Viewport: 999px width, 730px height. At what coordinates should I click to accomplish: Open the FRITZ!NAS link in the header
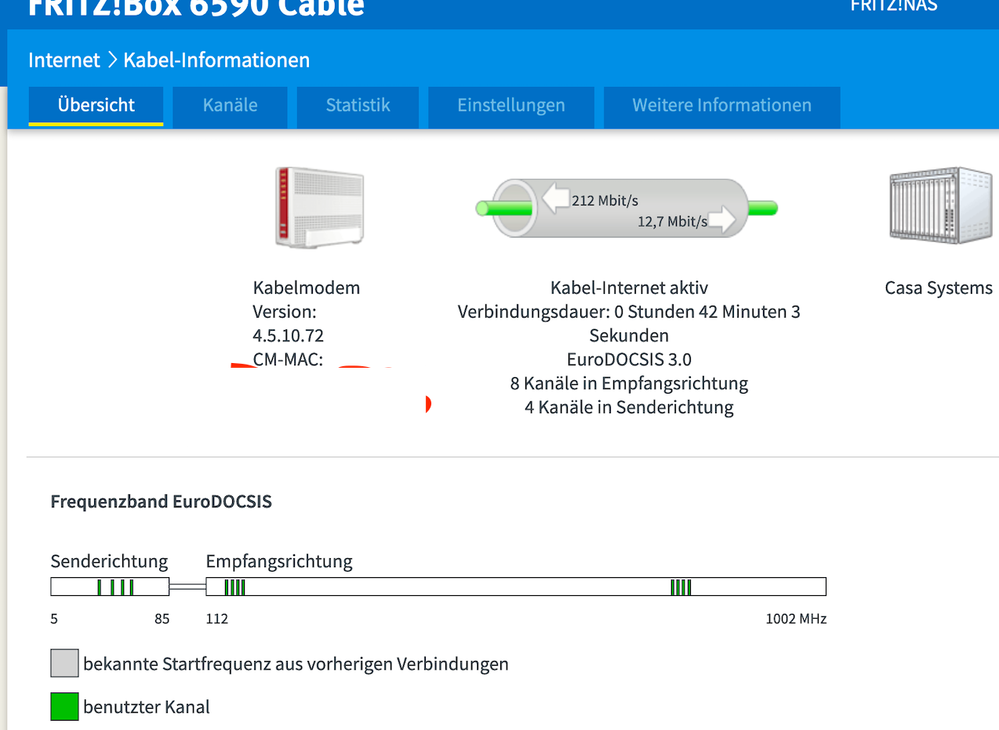coord(893,6)
